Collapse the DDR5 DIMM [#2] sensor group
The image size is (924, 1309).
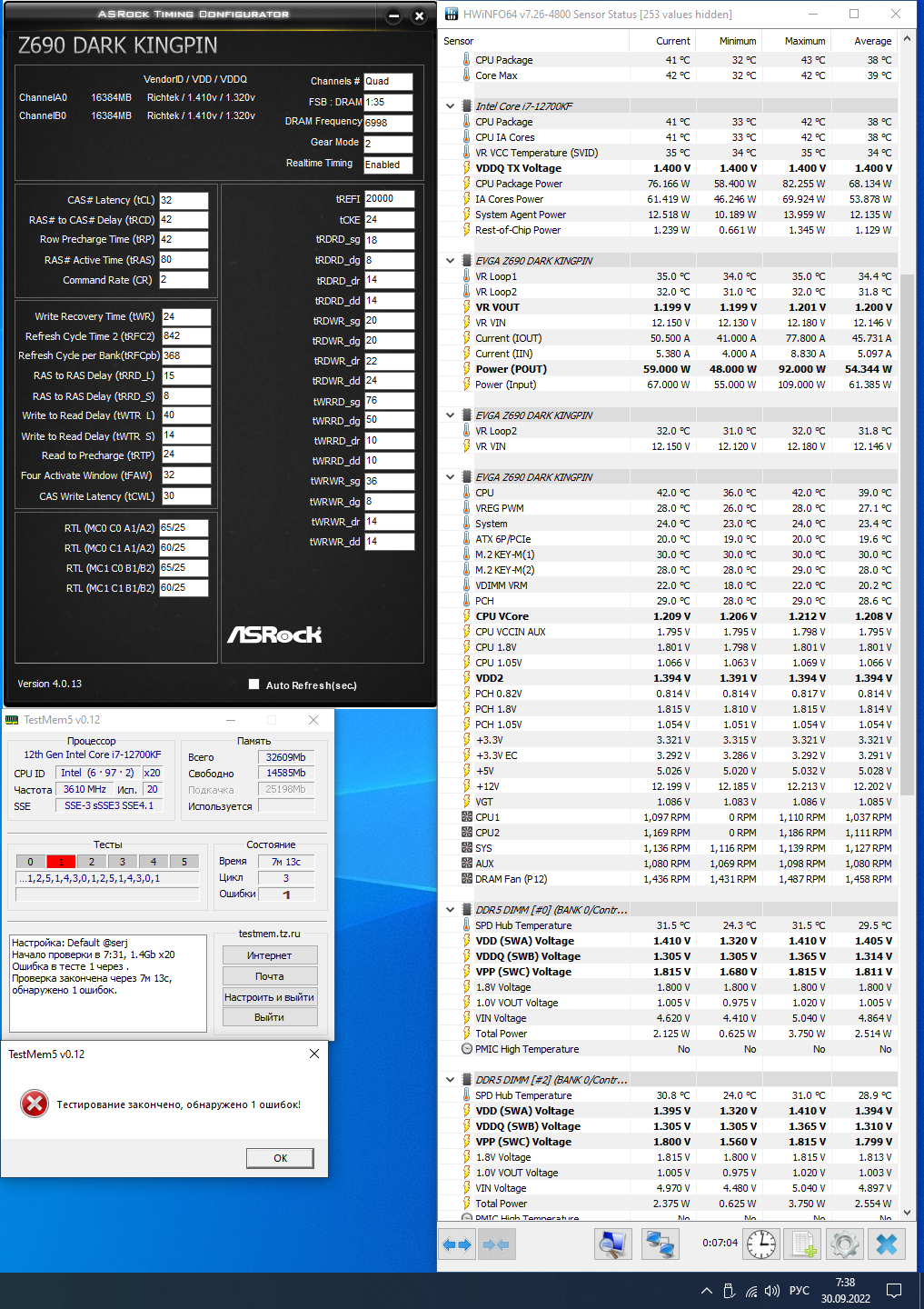click(451, 1080)
